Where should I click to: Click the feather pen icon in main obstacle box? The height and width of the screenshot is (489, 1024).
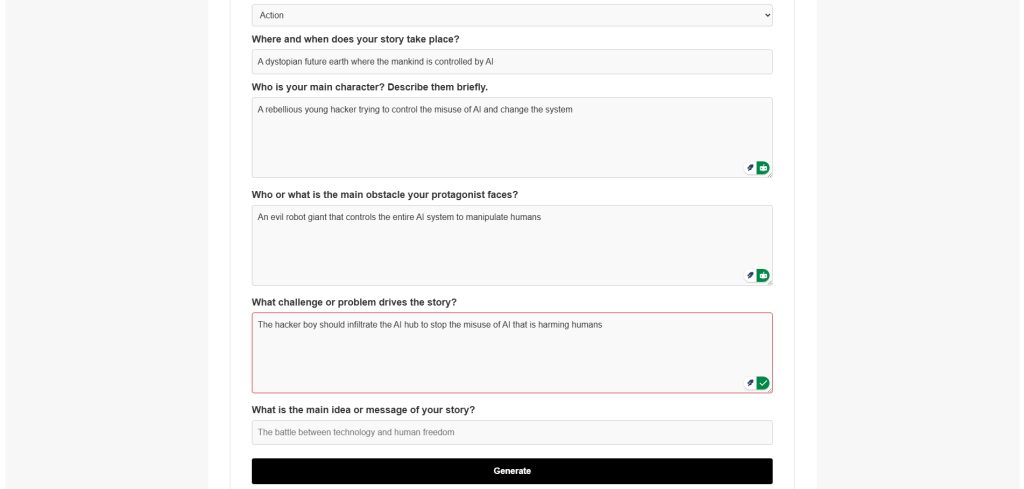pyautogui.click(x=750, y=275)
